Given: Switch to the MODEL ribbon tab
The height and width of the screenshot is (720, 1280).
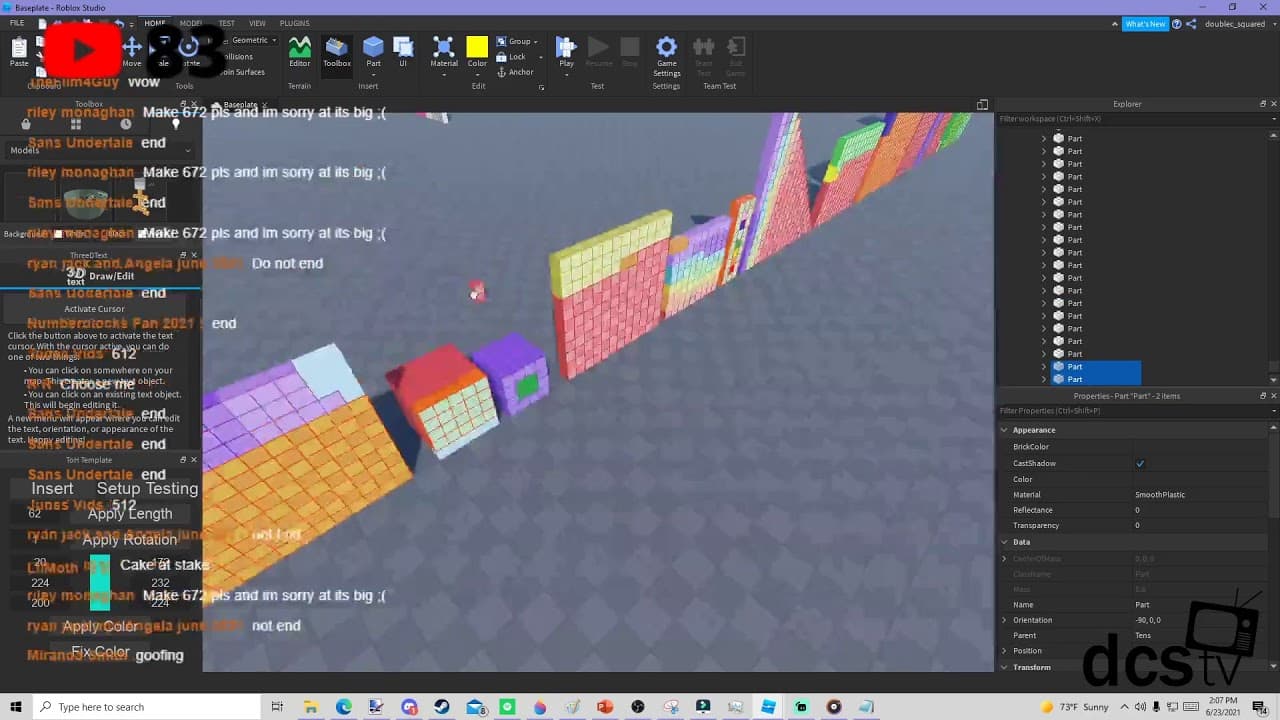Looking at the screenshot, I should coord(190,23).
